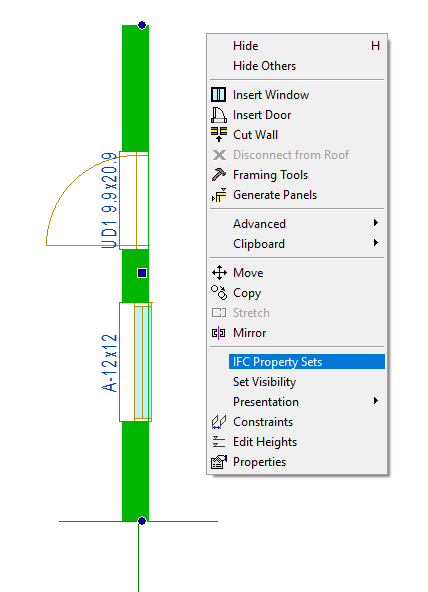Viewport: 428px width, 592px height.
Task: Select Hide Others from context menu
Action: [x=265, y=66]
